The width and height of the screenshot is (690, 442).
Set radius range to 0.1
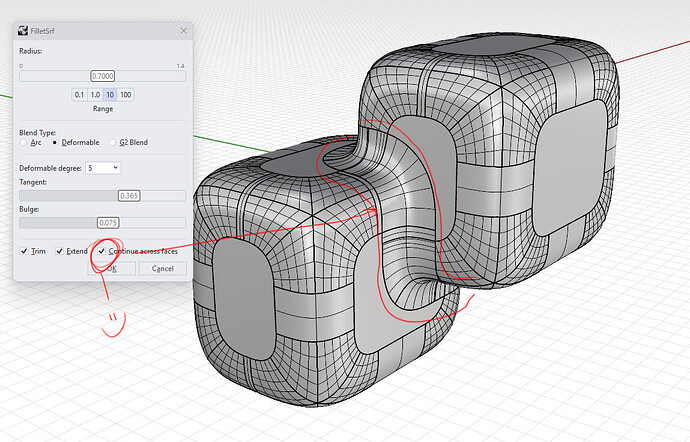coord(79,95)
